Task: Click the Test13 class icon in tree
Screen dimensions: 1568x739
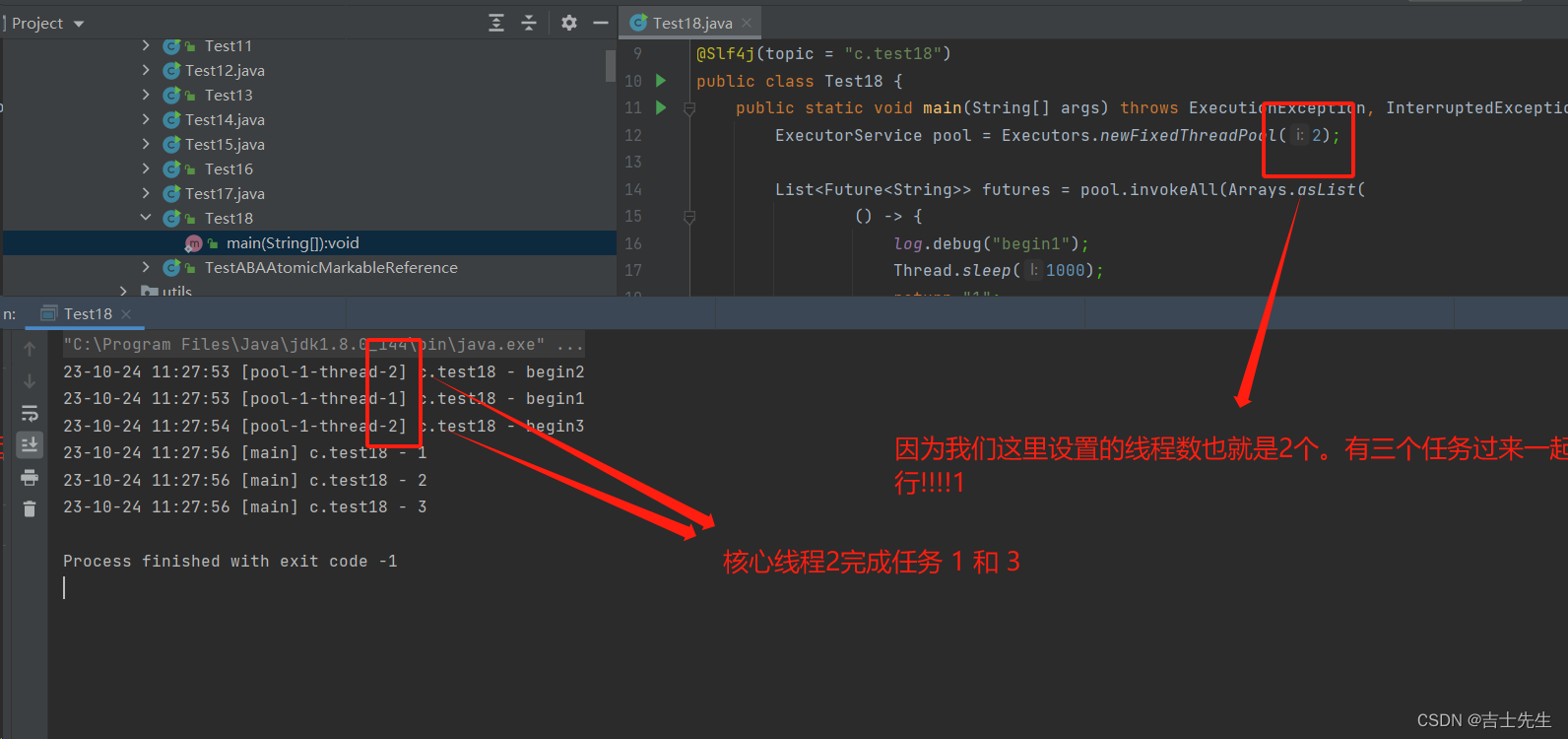Action: pos(171,95)
